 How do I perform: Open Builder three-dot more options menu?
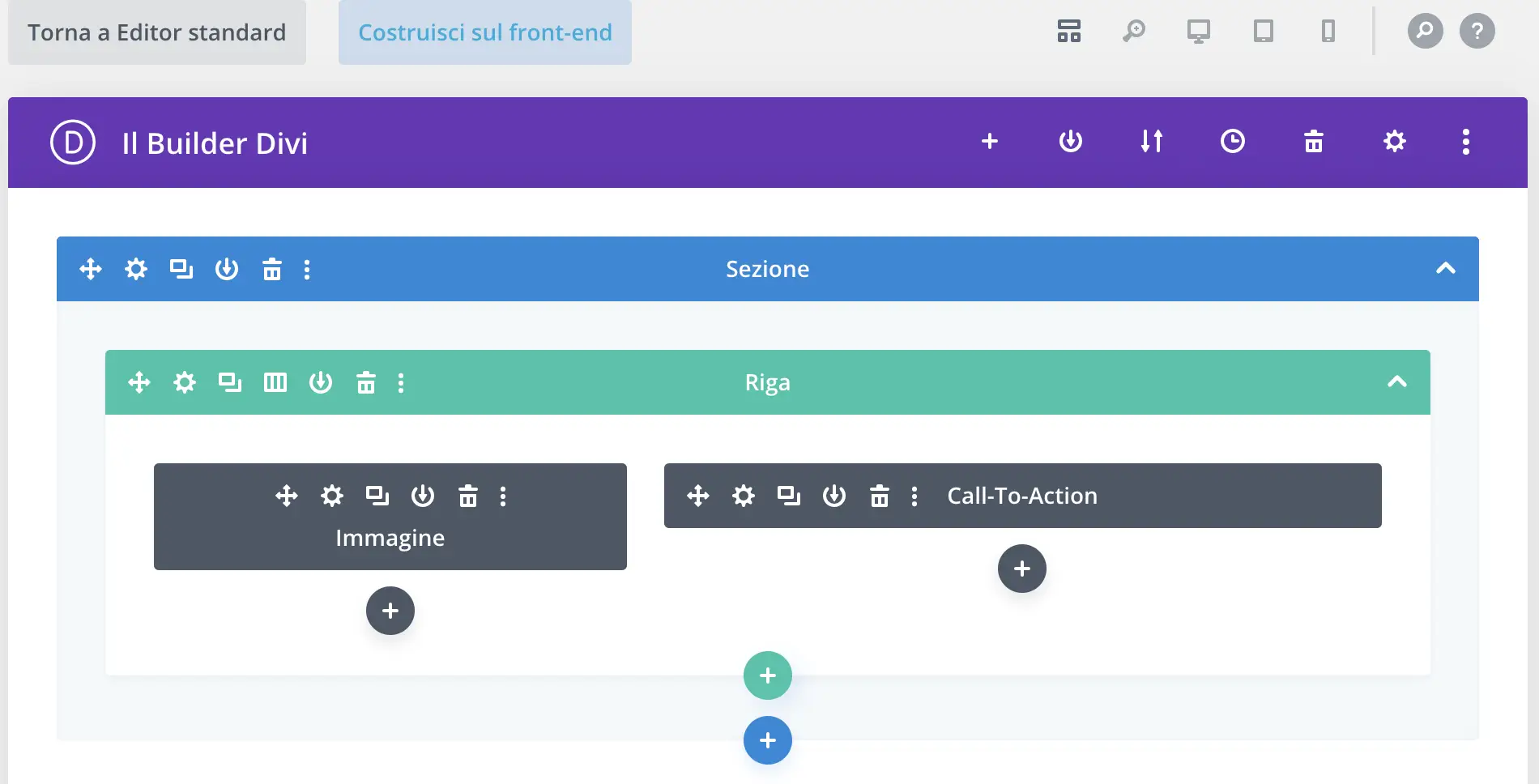1465,142
